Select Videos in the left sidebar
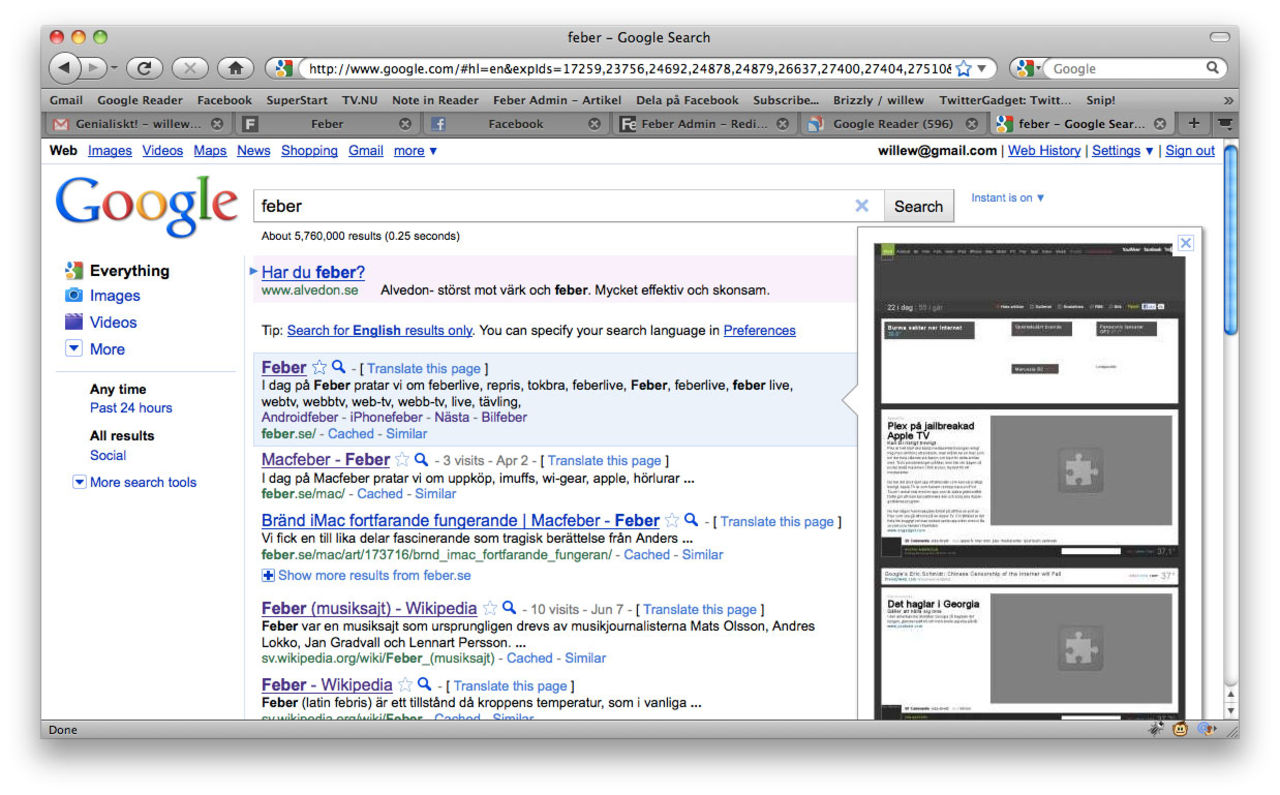This screenshot has height=795, width=1280. pyautogui.click(x=113, y=322)
